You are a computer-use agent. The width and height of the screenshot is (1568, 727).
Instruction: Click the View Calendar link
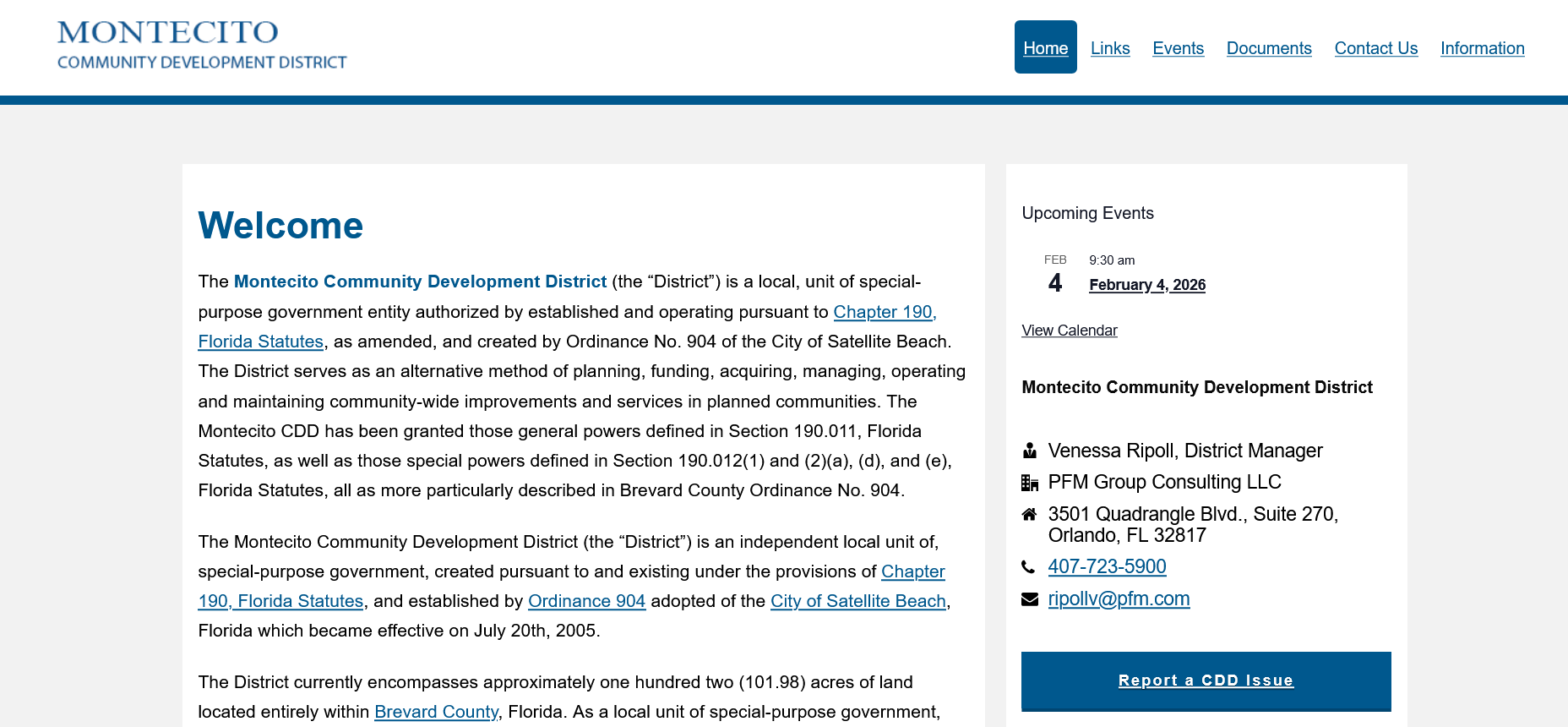pos(1069,331)
